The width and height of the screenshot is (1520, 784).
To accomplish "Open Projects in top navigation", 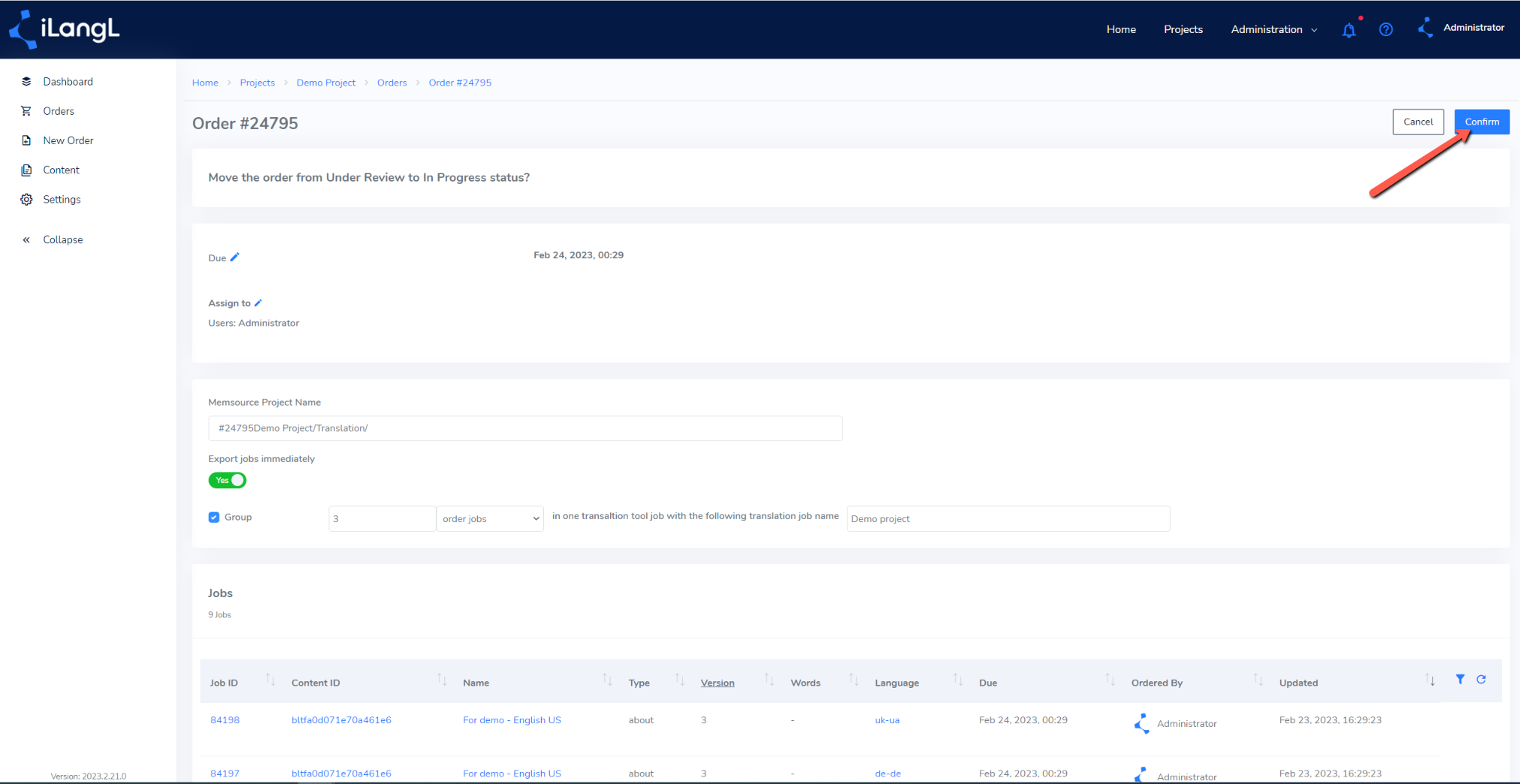I will (1183, 29).
